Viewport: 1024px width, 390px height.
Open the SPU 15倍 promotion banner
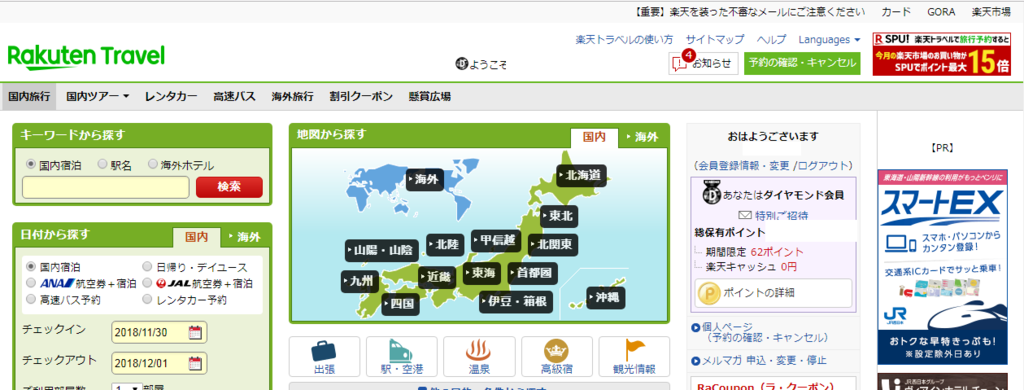click(x=941, y=54)
